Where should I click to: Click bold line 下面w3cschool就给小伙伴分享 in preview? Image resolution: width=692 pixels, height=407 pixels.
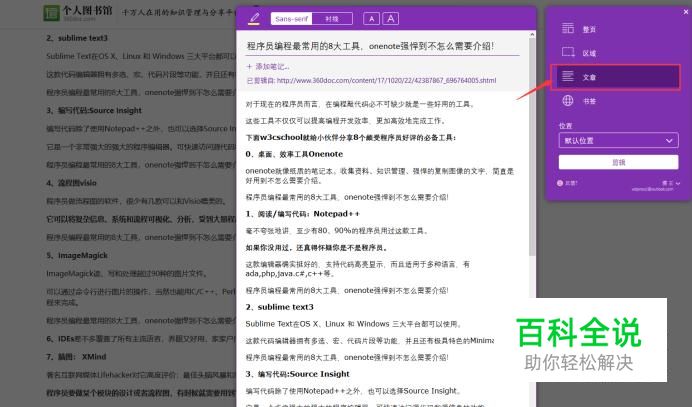point(351,137)
